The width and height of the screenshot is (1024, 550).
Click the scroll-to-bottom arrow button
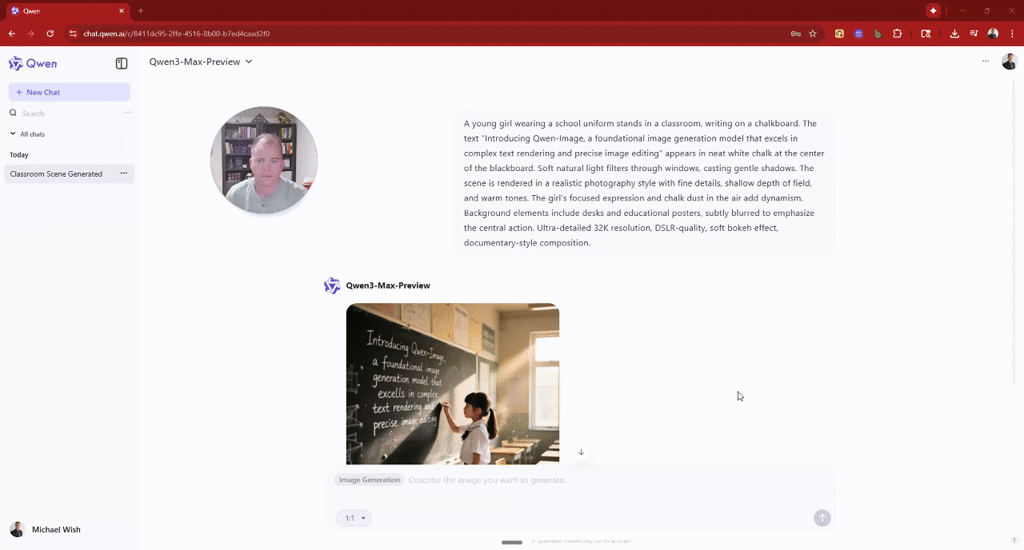581,452
